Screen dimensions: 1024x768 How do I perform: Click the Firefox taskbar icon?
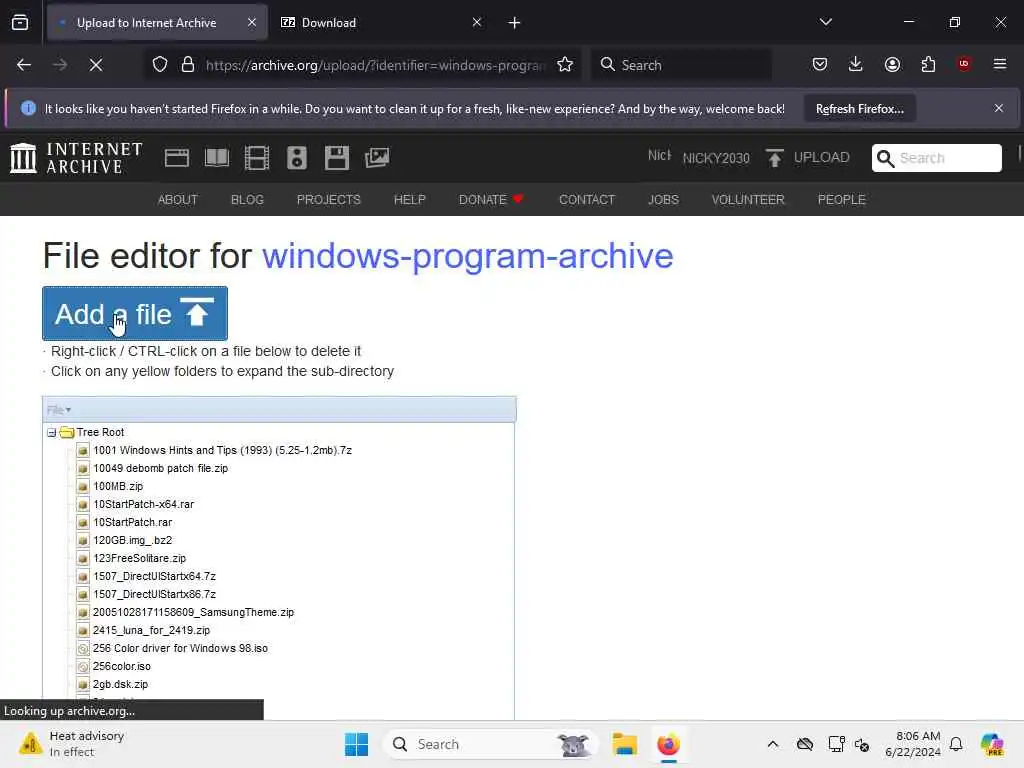pyautogui.click(x=669, y=744)
